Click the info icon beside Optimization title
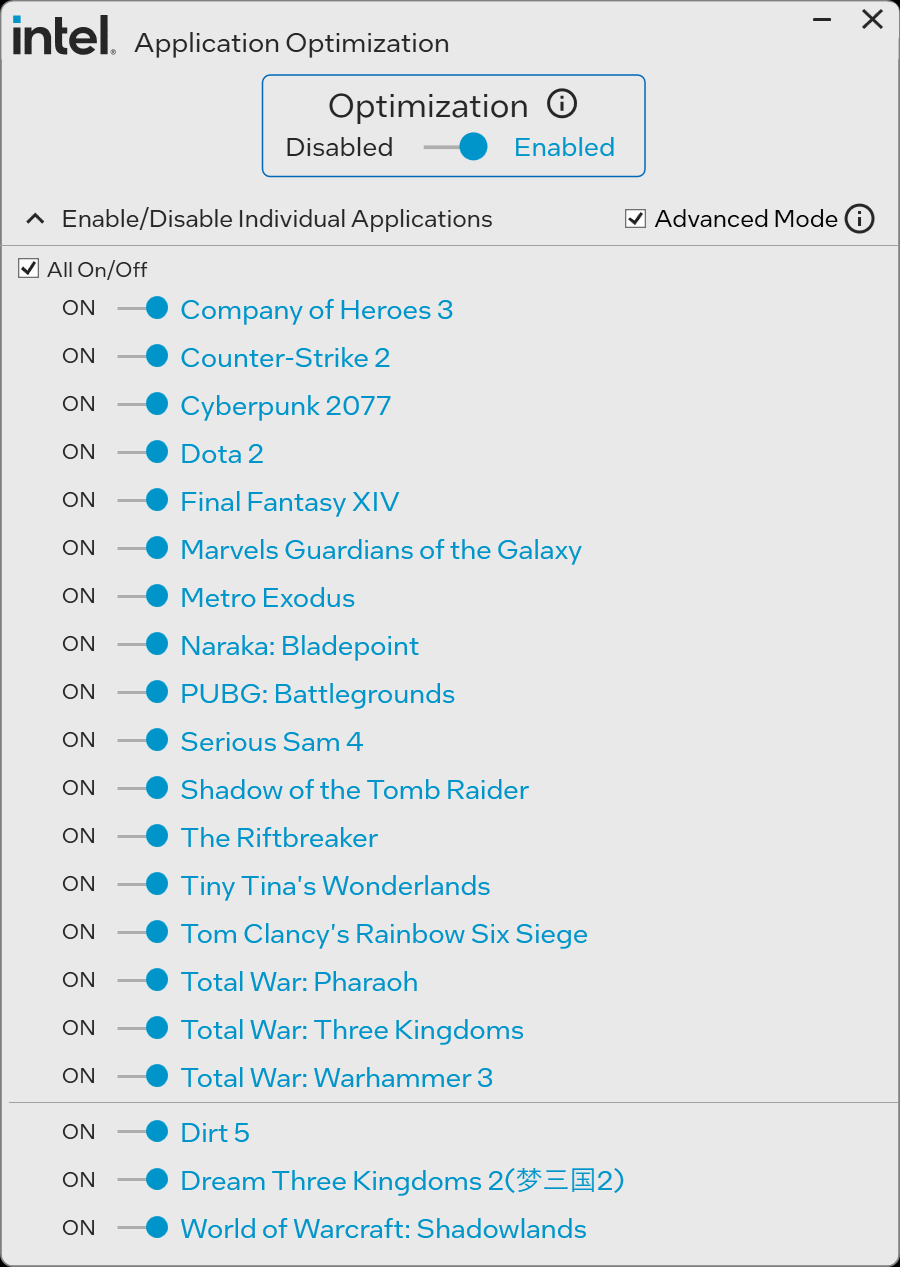900x1267 pixels. [x=562, y=104]
